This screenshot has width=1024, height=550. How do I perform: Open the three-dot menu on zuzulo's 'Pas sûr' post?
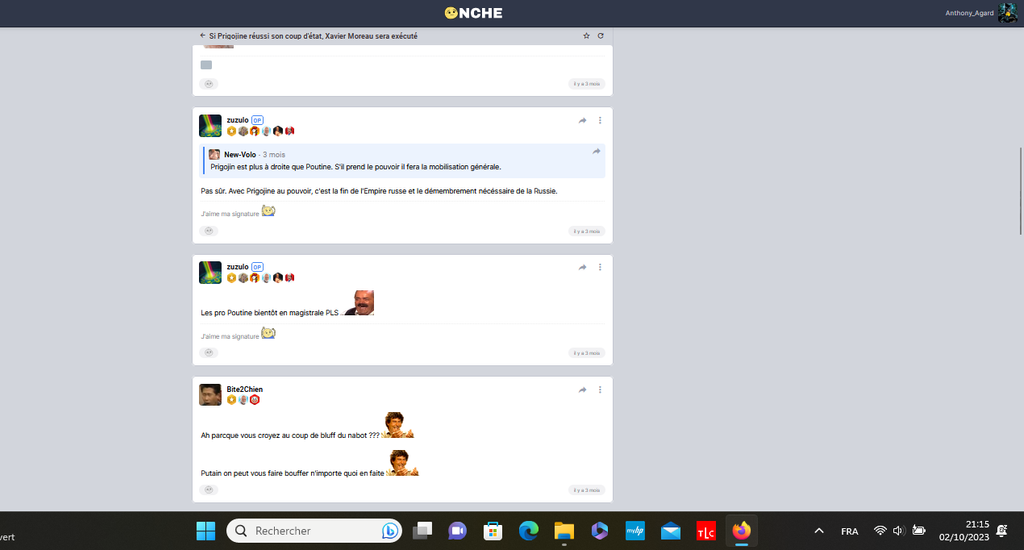tap(600, 121)
